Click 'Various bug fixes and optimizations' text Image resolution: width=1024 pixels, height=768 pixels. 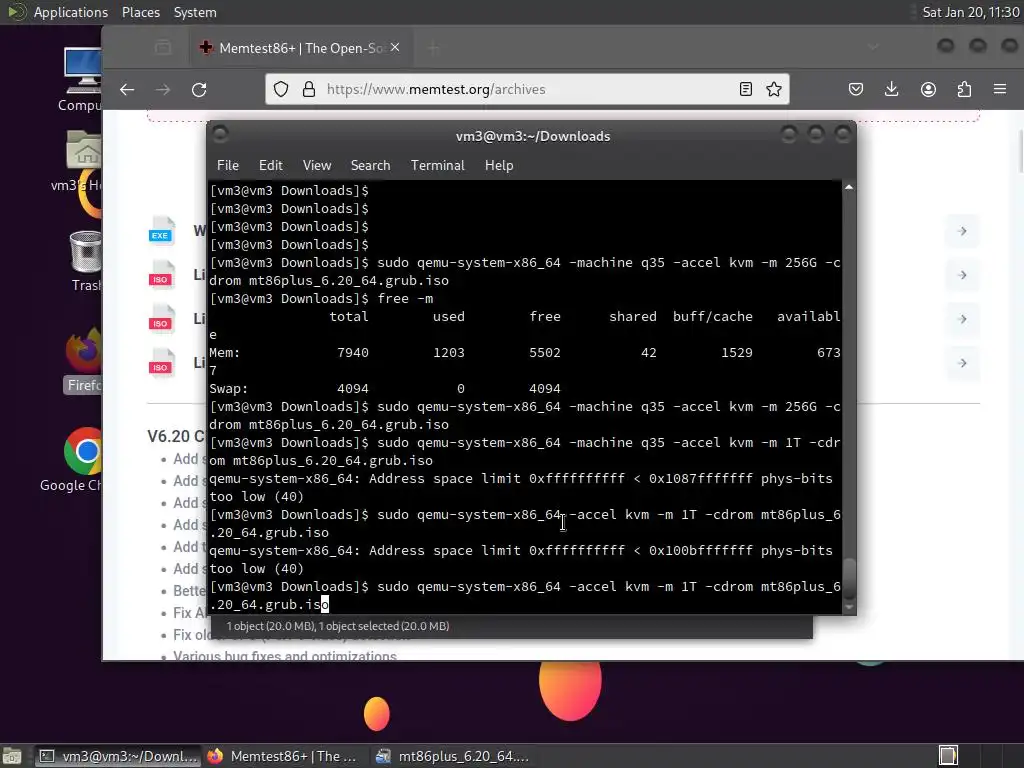coord(285,656)
